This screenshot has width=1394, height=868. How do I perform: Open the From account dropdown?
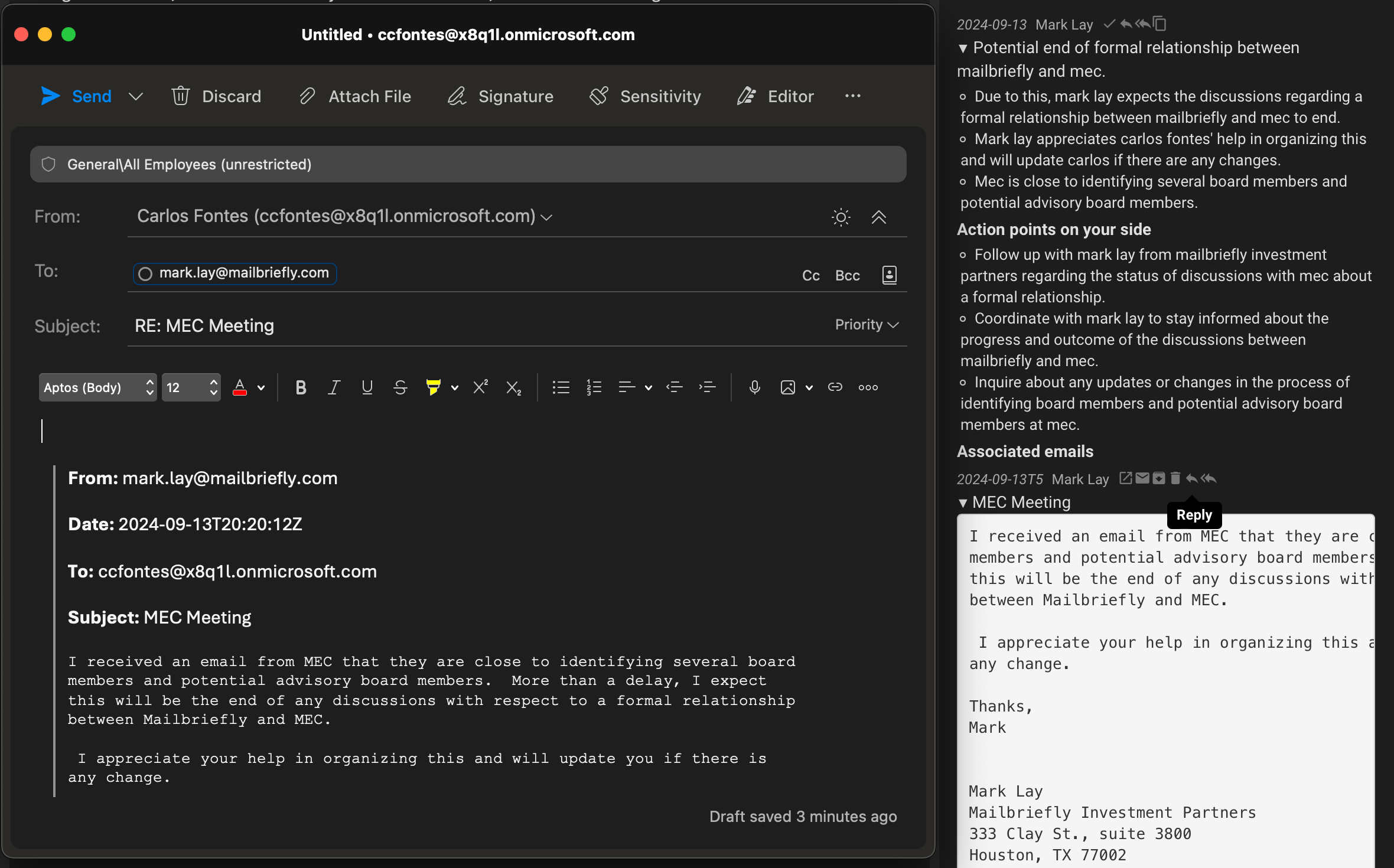point(547,217)
